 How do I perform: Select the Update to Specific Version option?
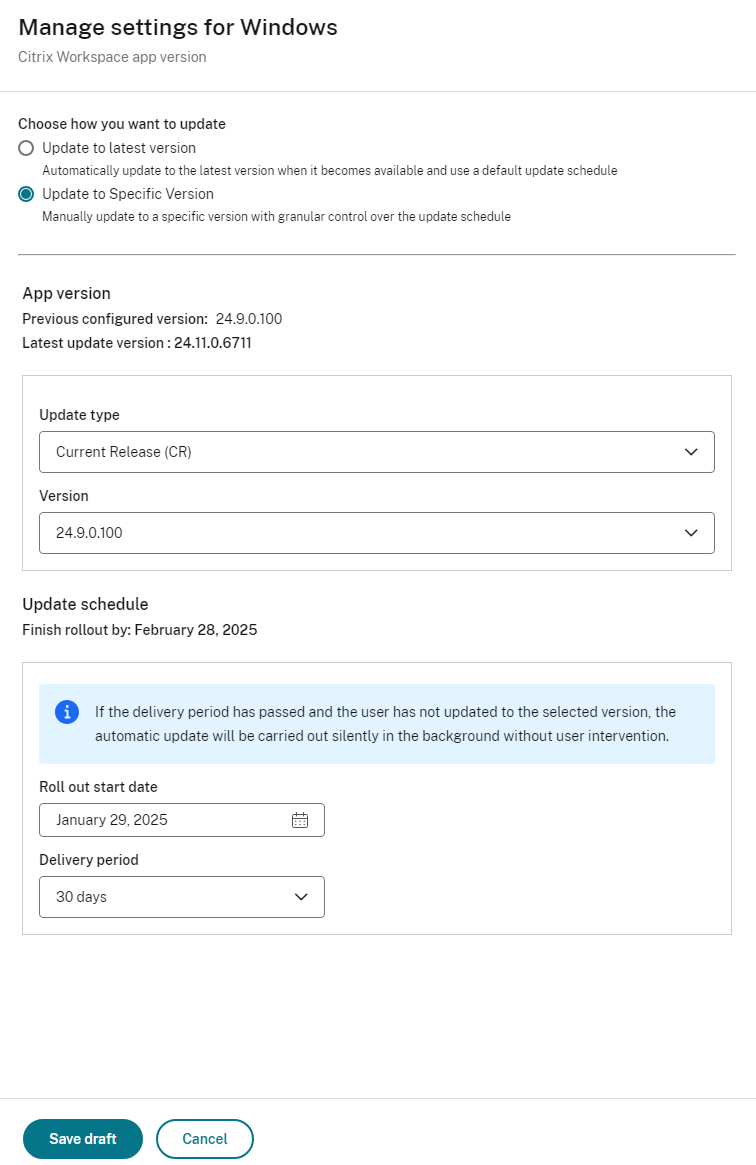coord(26,193)
